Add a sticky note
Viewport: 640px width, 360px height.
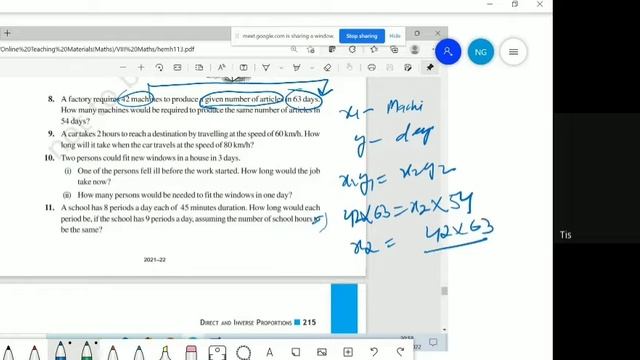coord(296,352)
